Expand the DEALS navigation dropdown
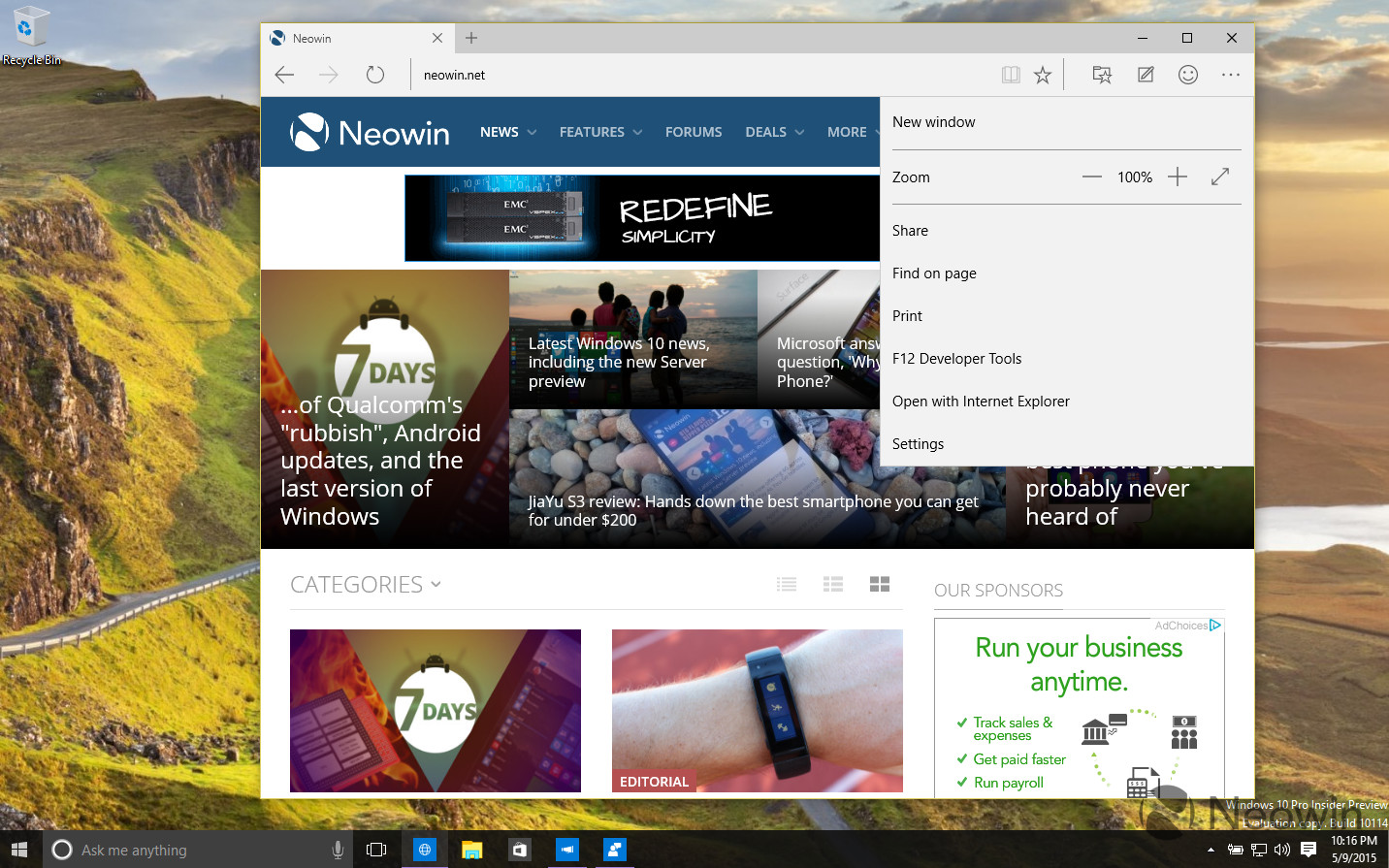This screenshot has height=868, width=1389. pos(775,132)
